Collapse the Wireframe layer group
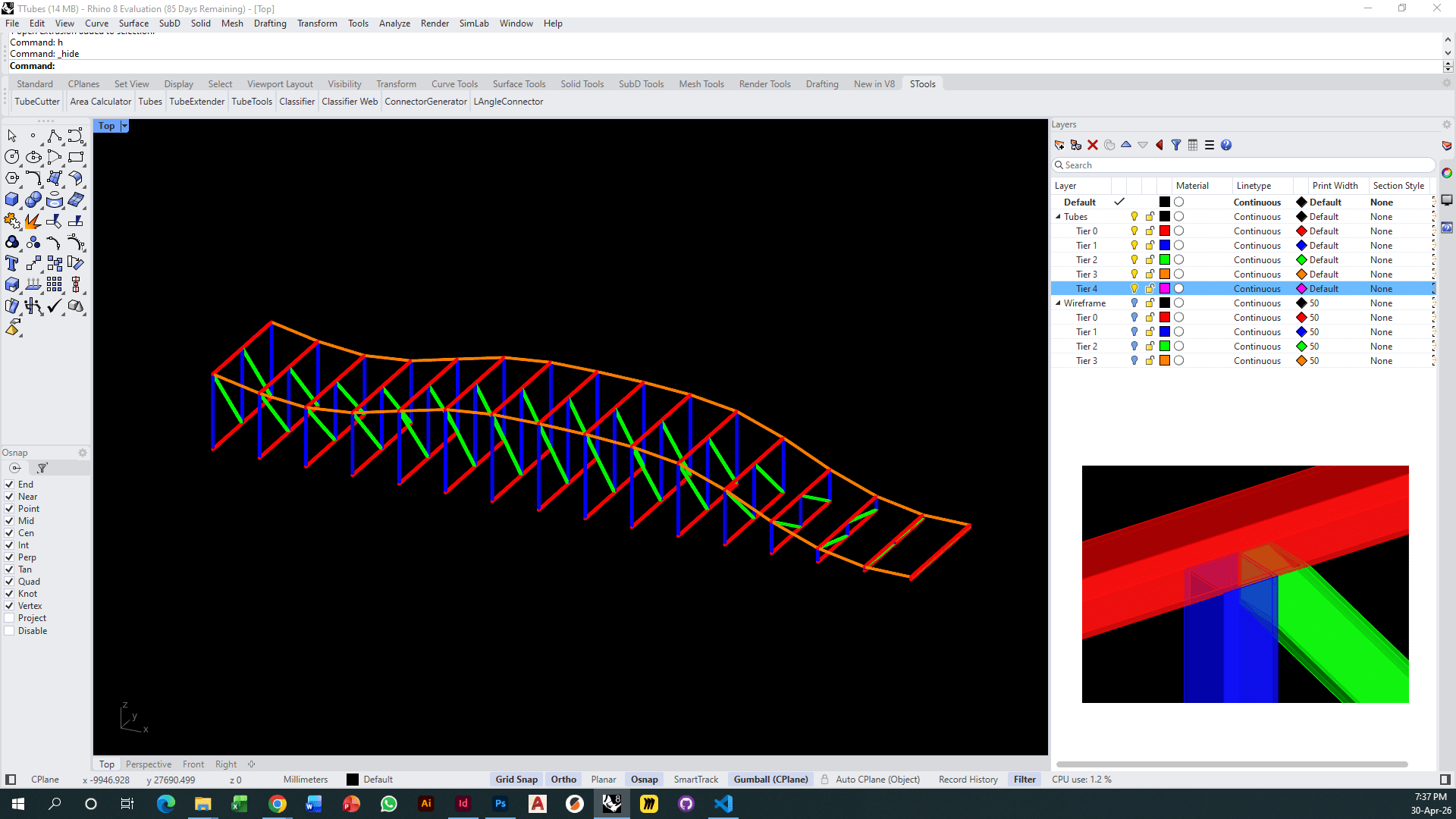This screenshot has width=1456, height=819. [x=1059, y=303]
